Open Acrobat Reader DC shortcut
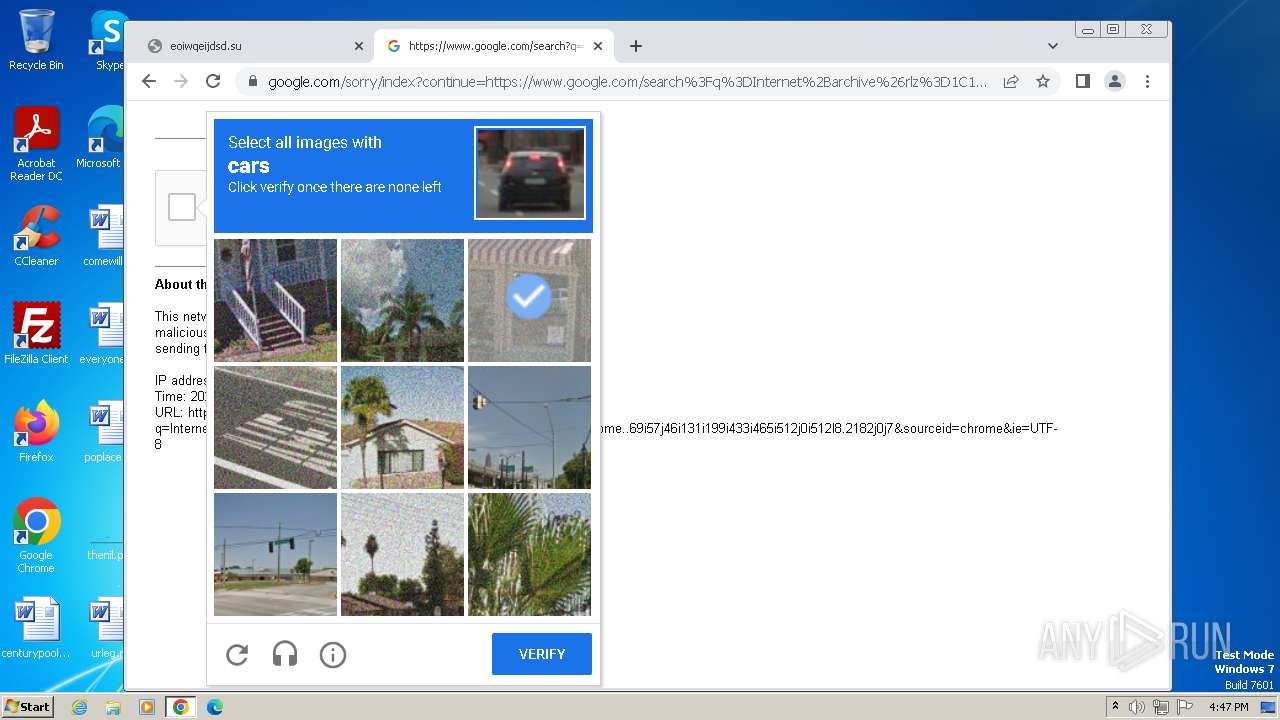This screenshot has height=720, width=1280. (36, 144)
